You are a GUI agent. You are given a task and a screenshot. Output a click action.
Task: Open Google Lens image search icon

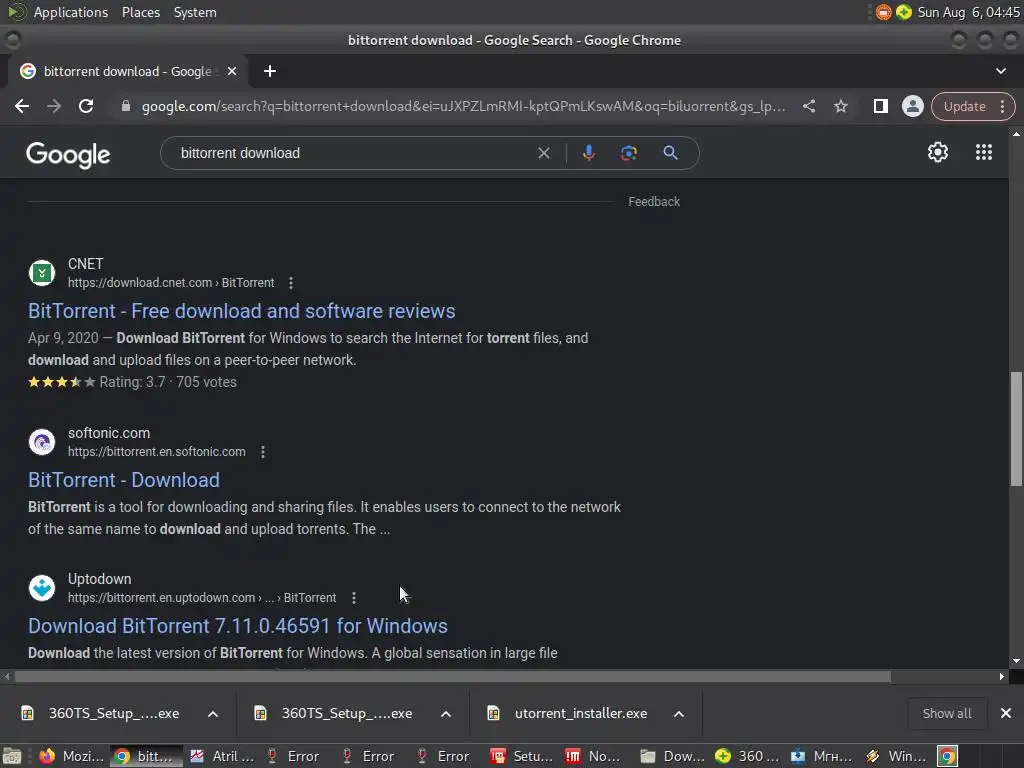[629, 153]
